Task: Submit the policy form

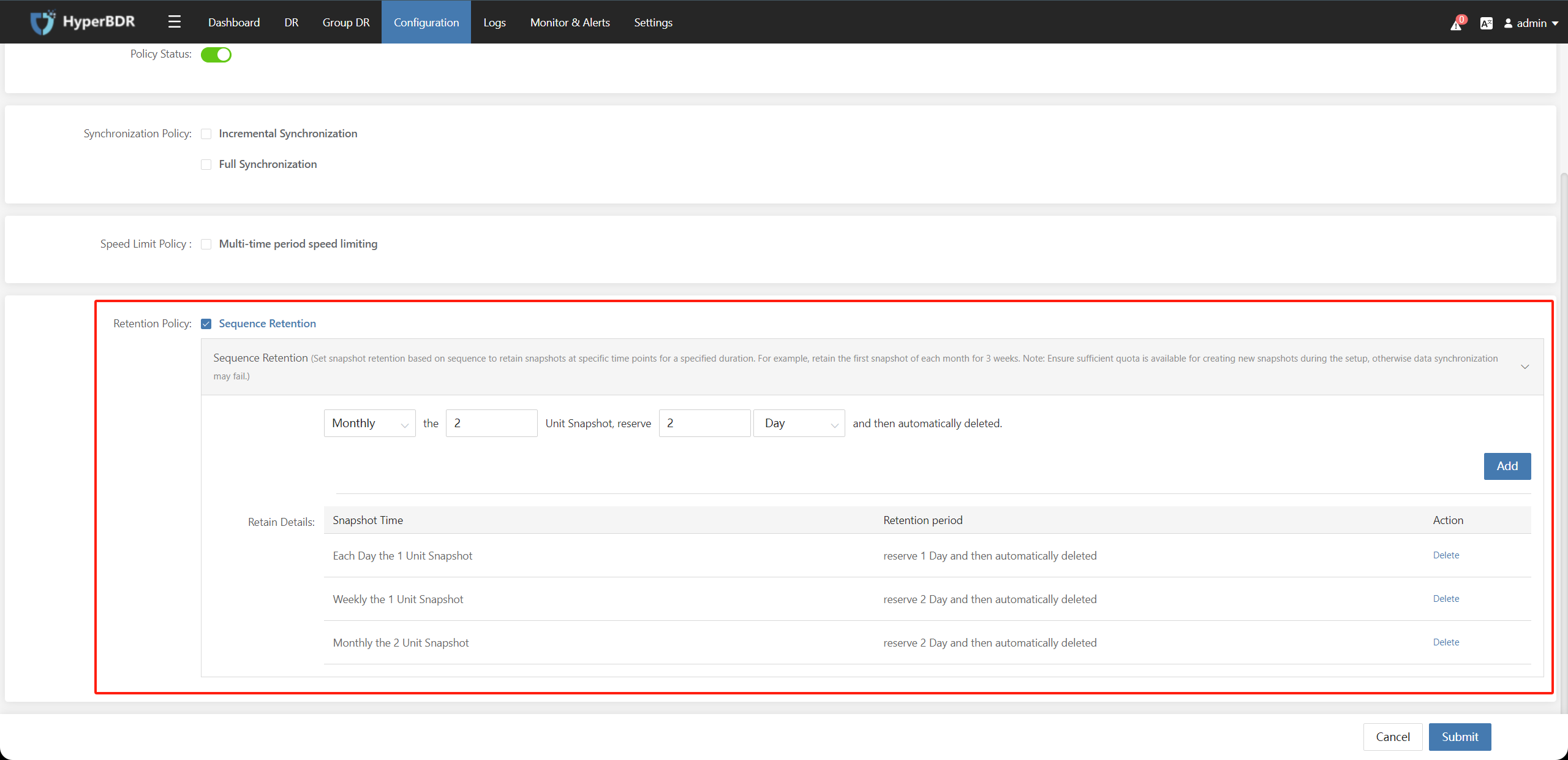Action: point(1460,737)
